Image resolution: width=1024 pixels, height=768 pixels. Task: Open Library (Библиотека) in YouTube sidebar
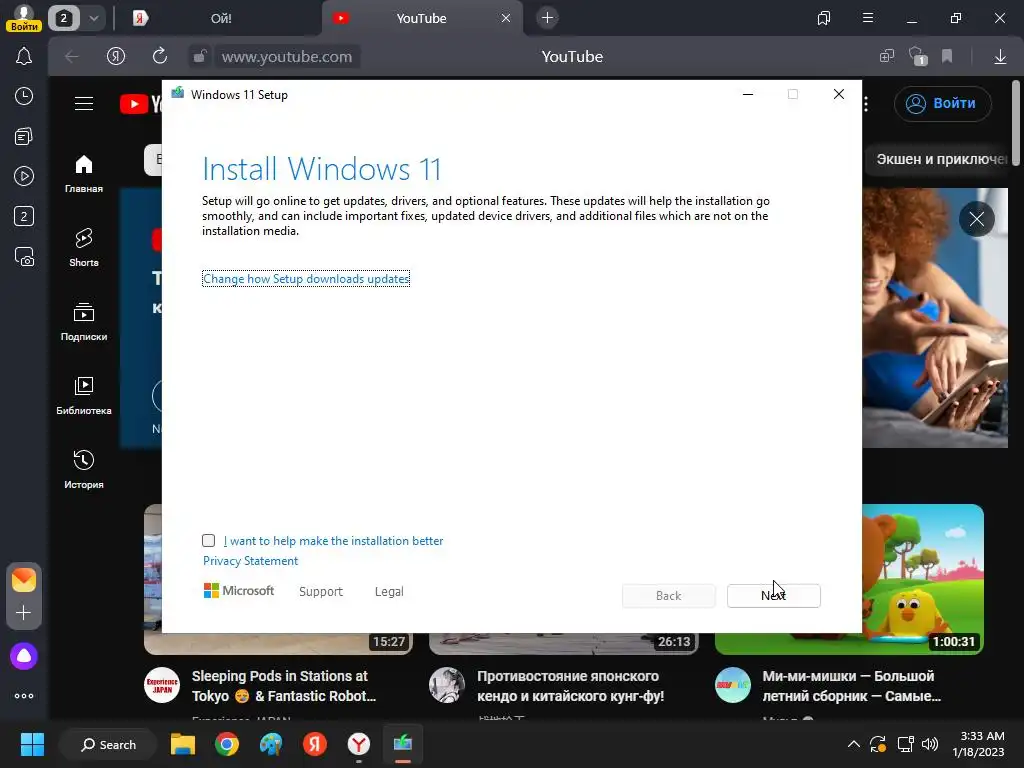84,396
